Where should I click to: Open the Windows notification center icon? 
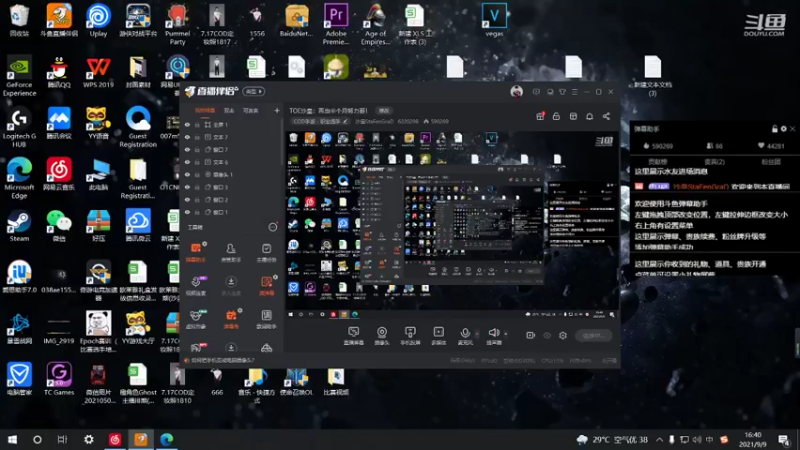point(784,439)
